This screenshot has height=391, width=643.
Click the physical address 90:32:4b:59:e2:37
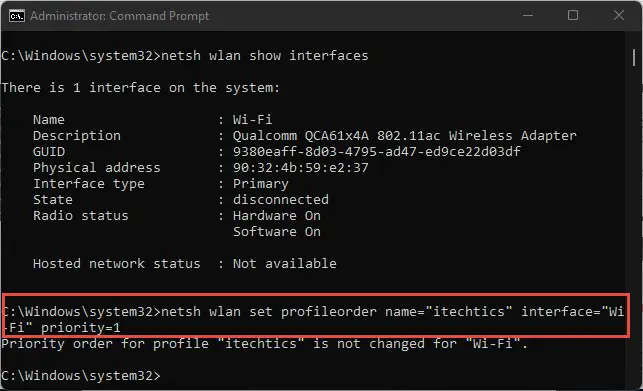301,167
